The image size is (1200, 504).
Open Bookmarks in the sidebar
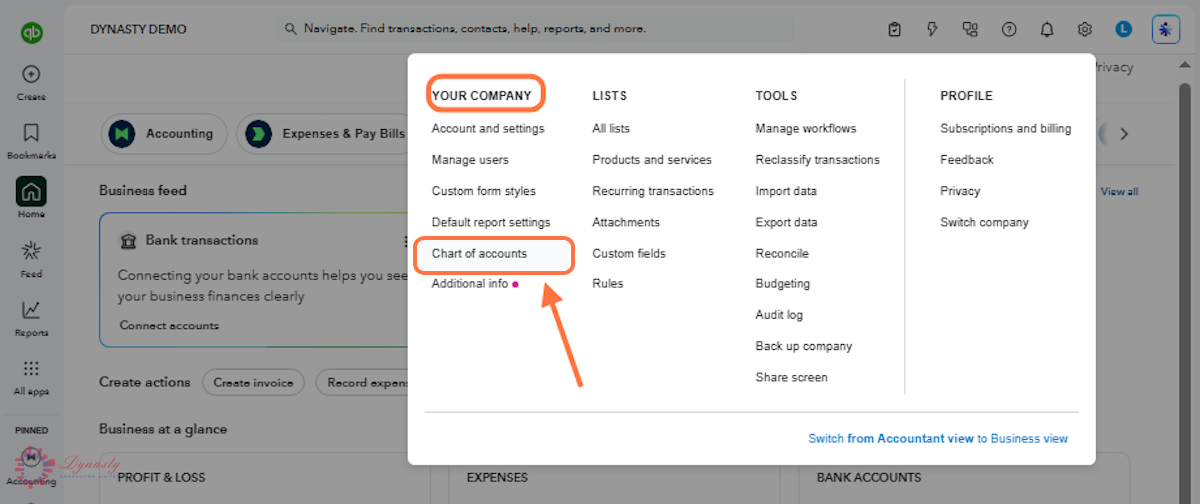pyautogui.click(x=31, y=140)
